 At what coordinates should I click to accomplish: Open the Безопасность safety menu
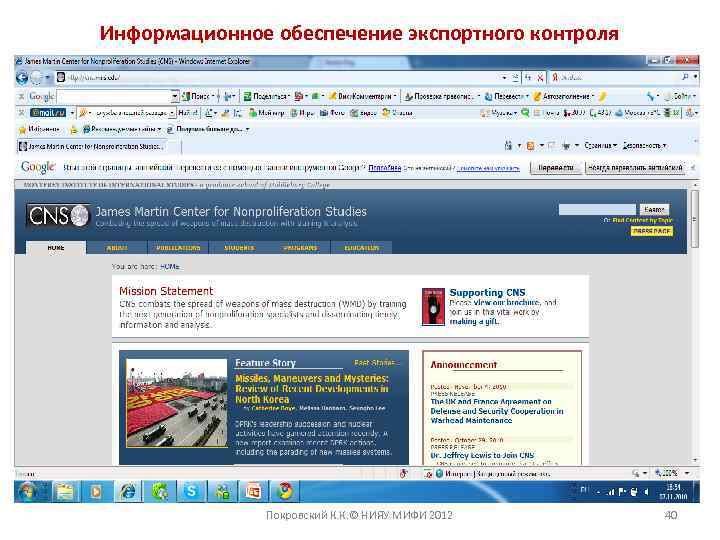tap(644, 146)
